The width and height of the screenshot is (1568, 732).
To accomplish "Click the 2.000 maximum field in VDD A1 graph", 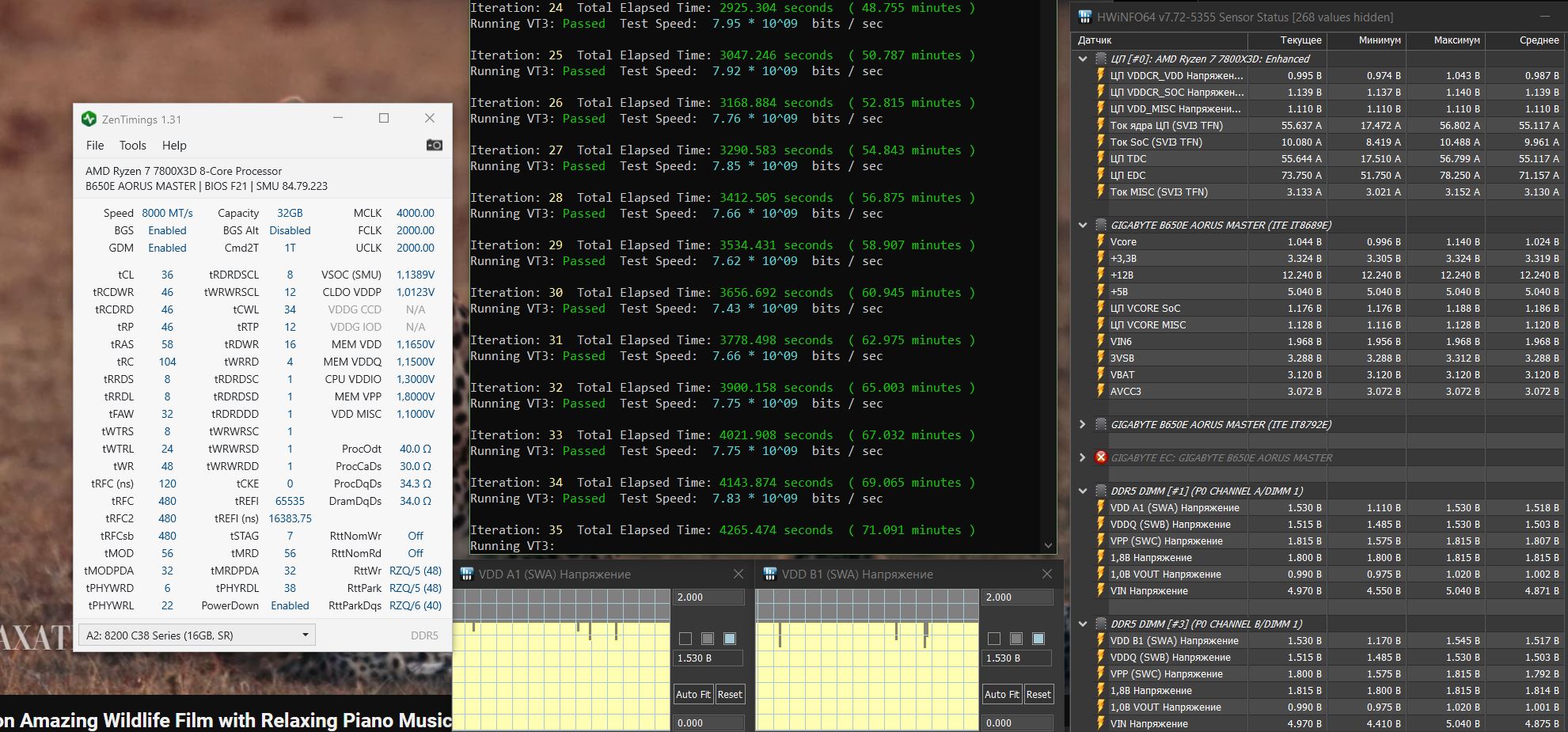I will pyautogui.click(x=708, y=597).
